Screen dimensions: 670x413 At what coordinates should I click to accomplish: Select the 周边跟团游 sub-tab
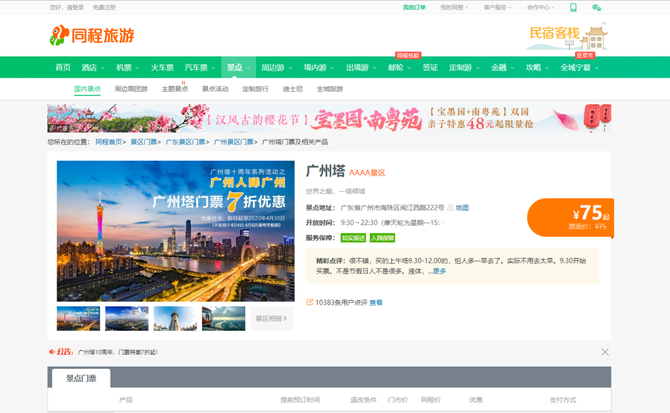tap(131, 89)
